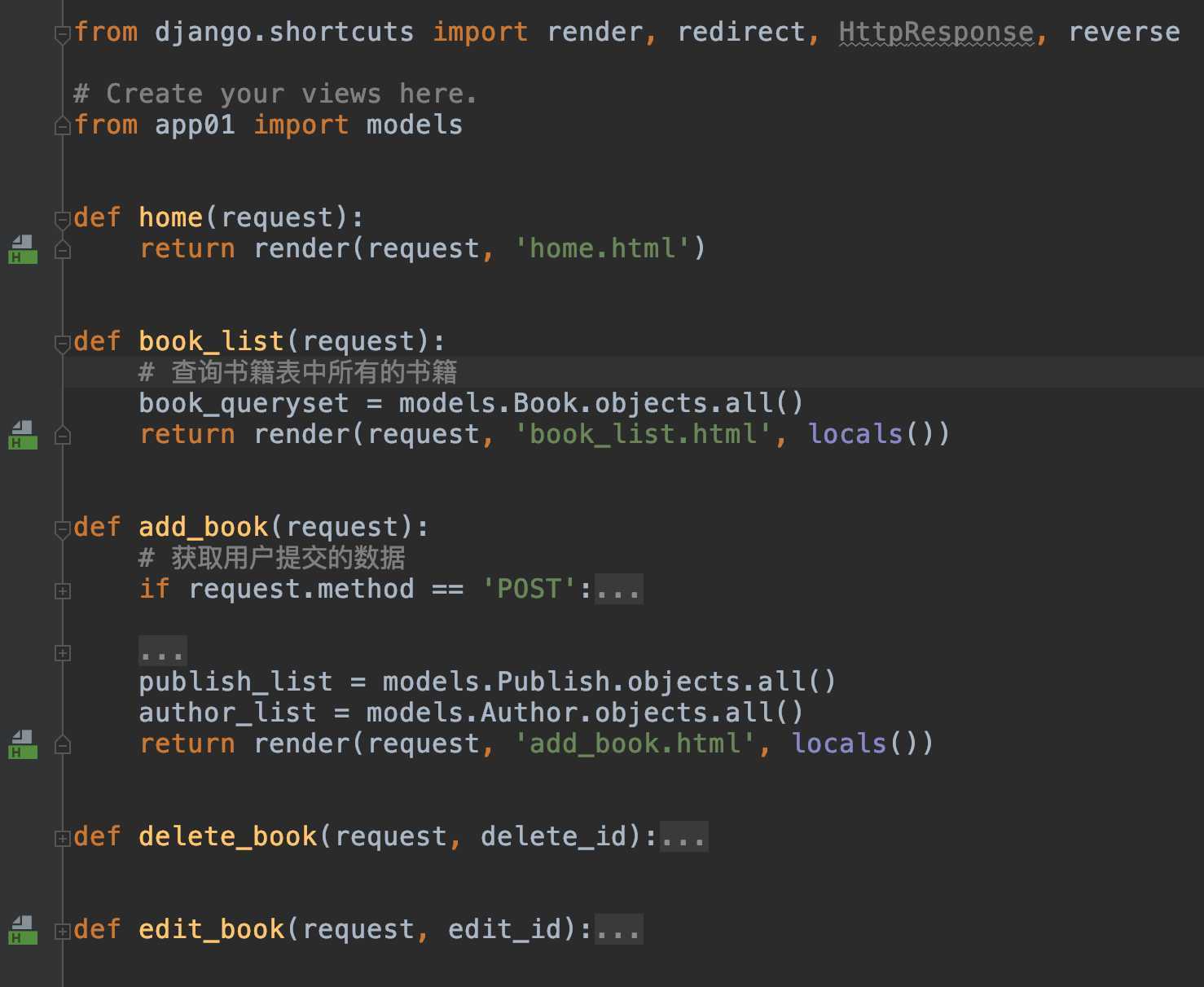Click the 'edit_book' function name

(x=211, y=929)
